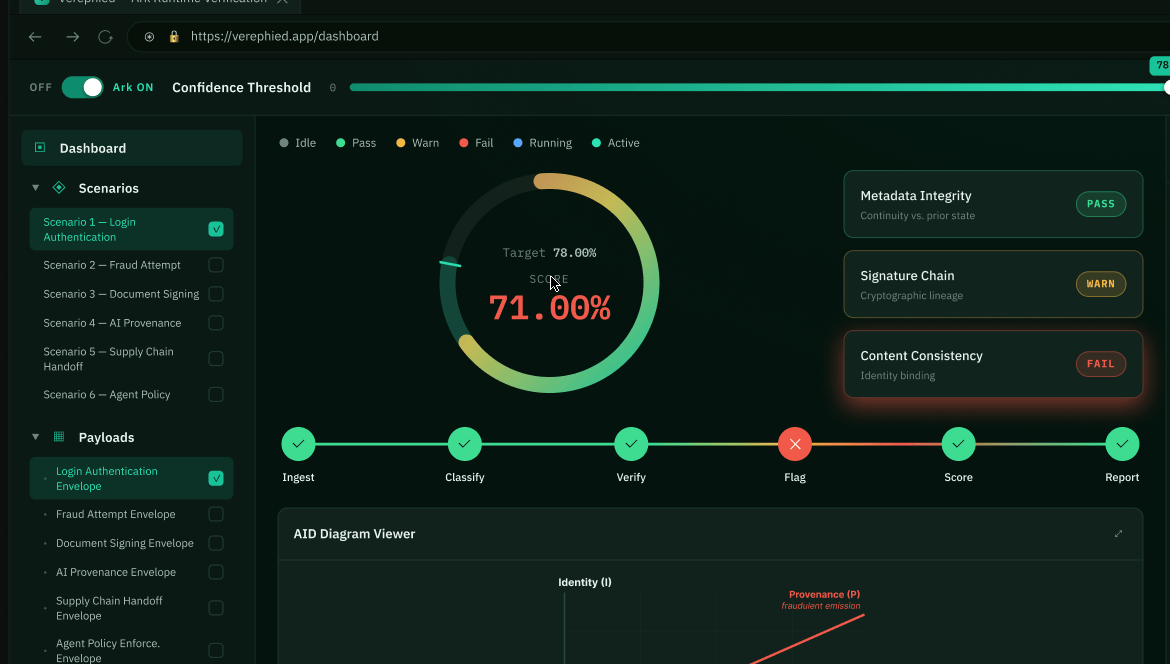The height and width of the screenshot is (664, 1170).
Task: Select the AI Provenance Envelope payload
Action: [x=131, y=572]
